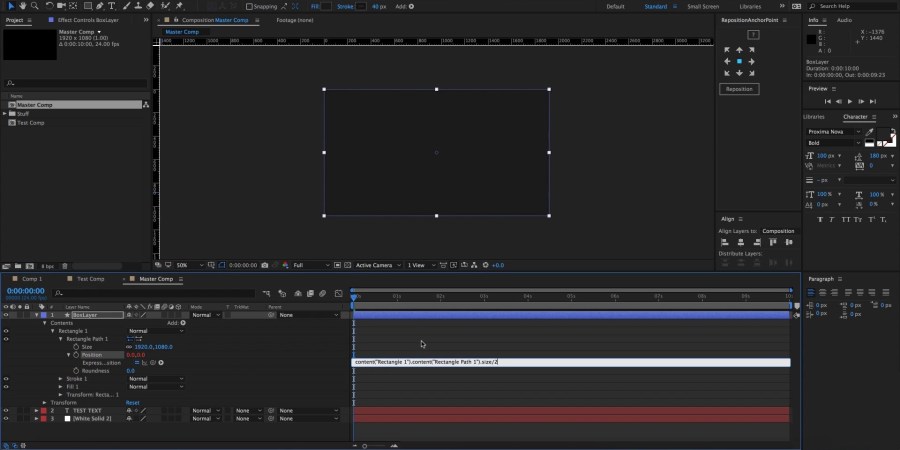Toggle visibility of Stroke 1

(x=6, y=379)
